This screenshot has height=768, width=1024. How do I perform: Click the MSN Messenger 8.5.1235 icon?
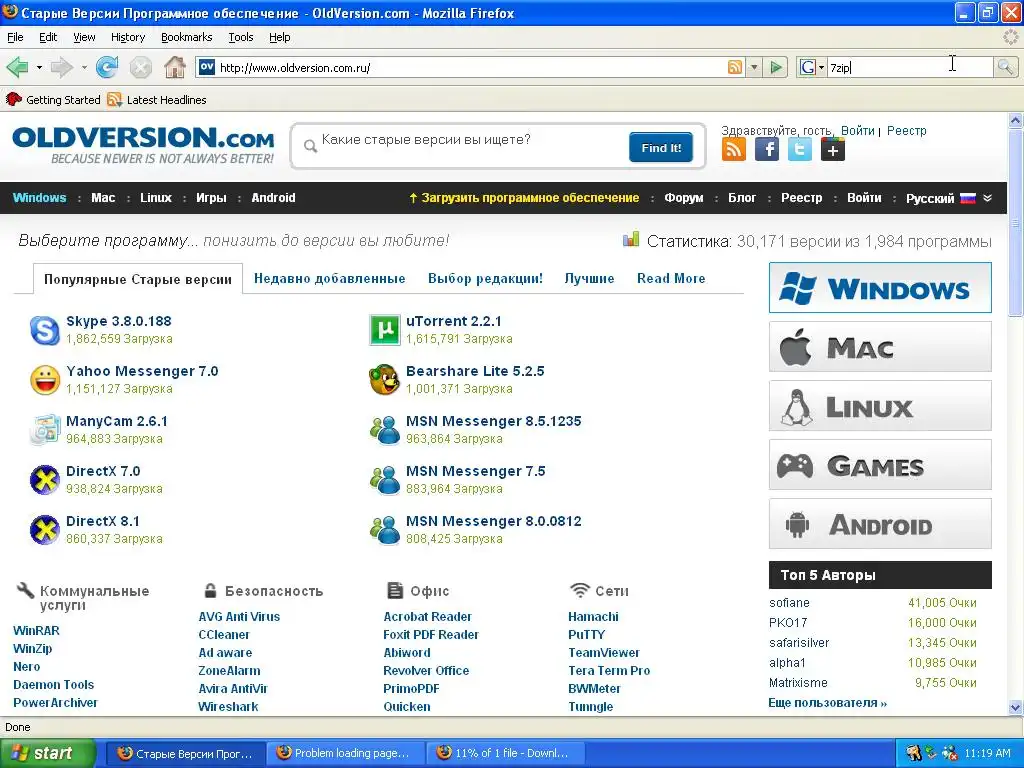click(385, 430)
